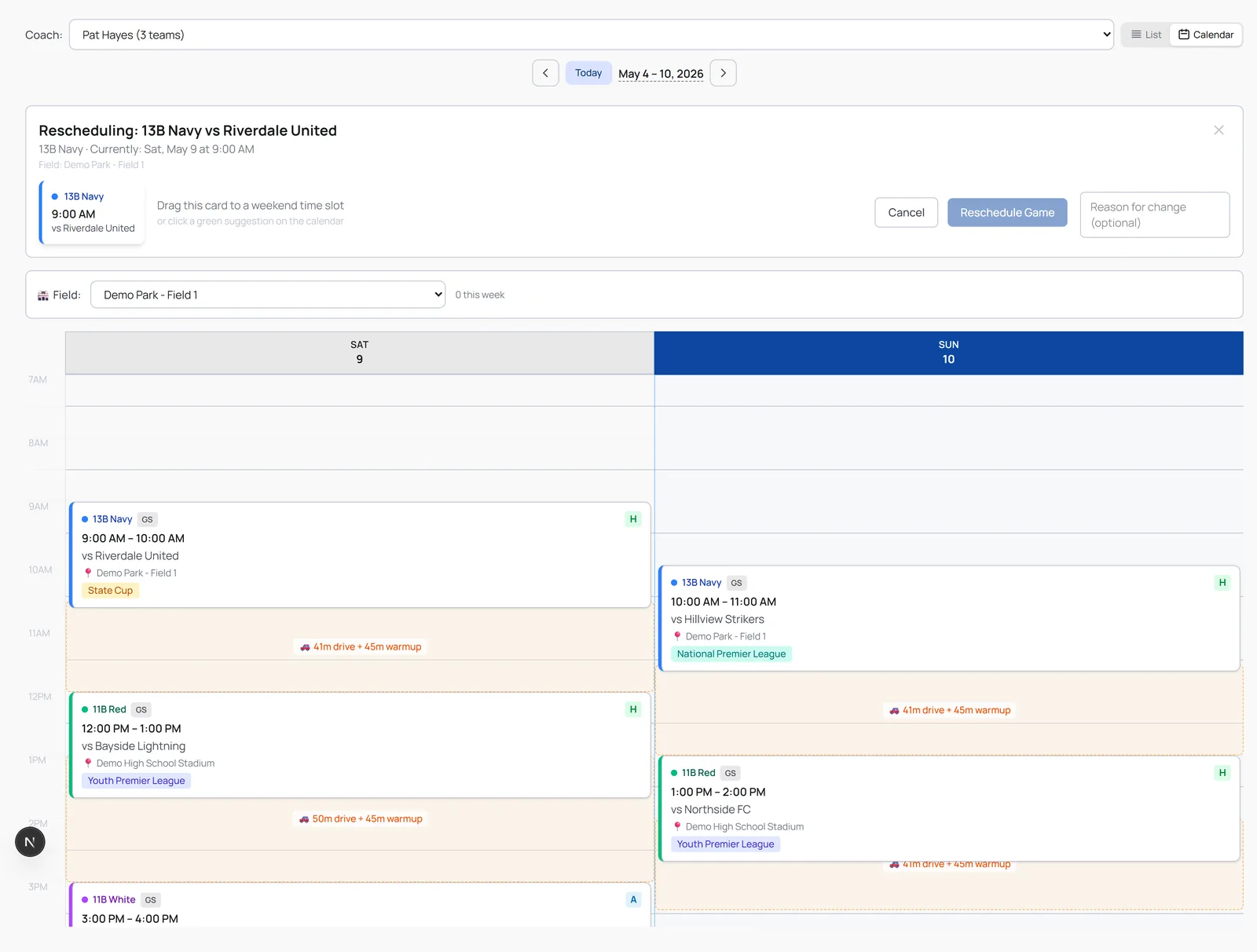Image resolution: width=1257 pixels, height=952 pixels.
Task: Click the Saturday Youth Premier League tag
Action: pyautogui.click(x=137, y=781)
